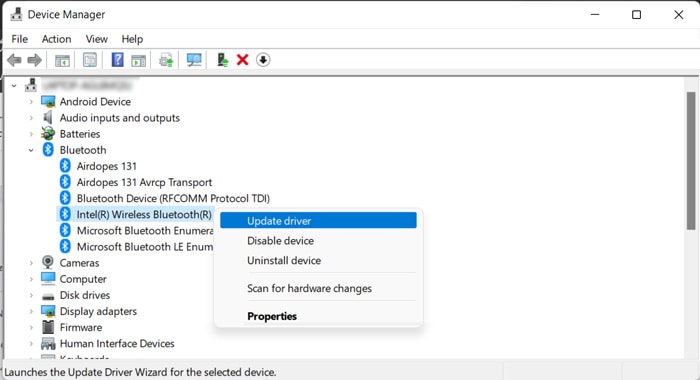700x380 pixels.
Task: Toggle the action pane toolbar icon
Action: (x=138, y=60)
